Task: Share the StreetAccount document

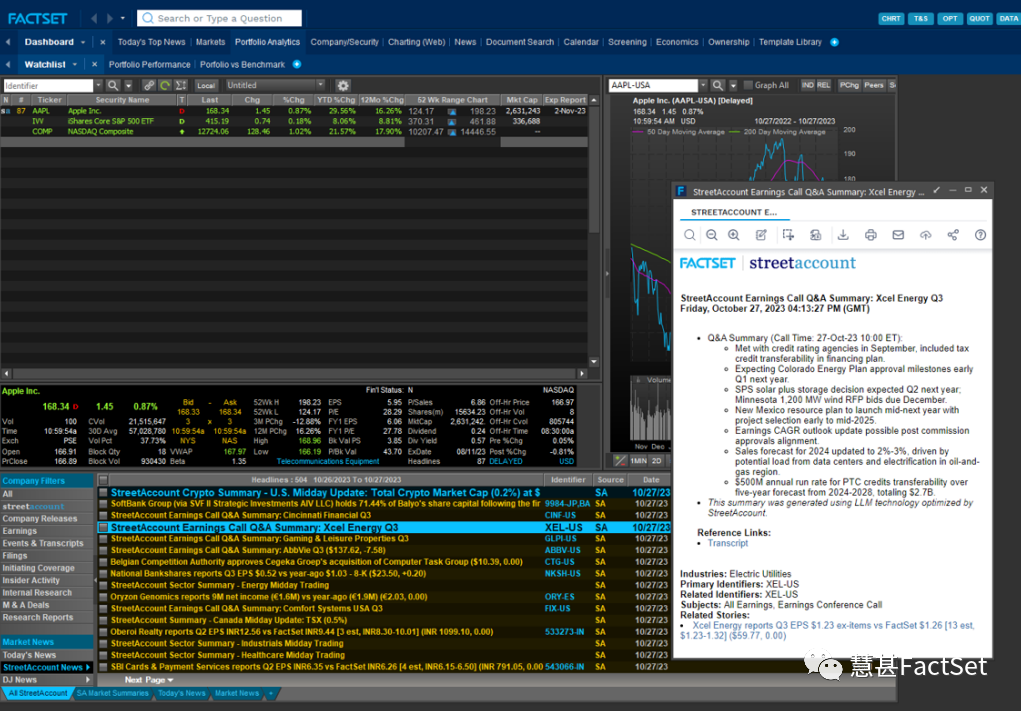Action: pos(953,235)
